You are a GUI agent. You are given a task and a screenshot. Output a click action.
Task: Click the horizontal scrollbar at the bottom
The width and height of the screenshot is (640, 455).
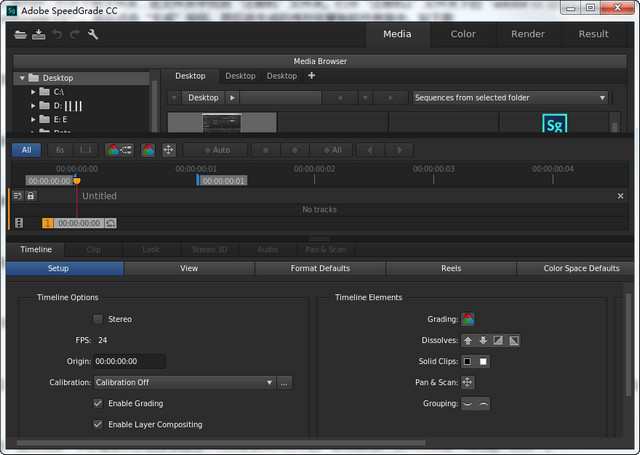click(221, 443)
